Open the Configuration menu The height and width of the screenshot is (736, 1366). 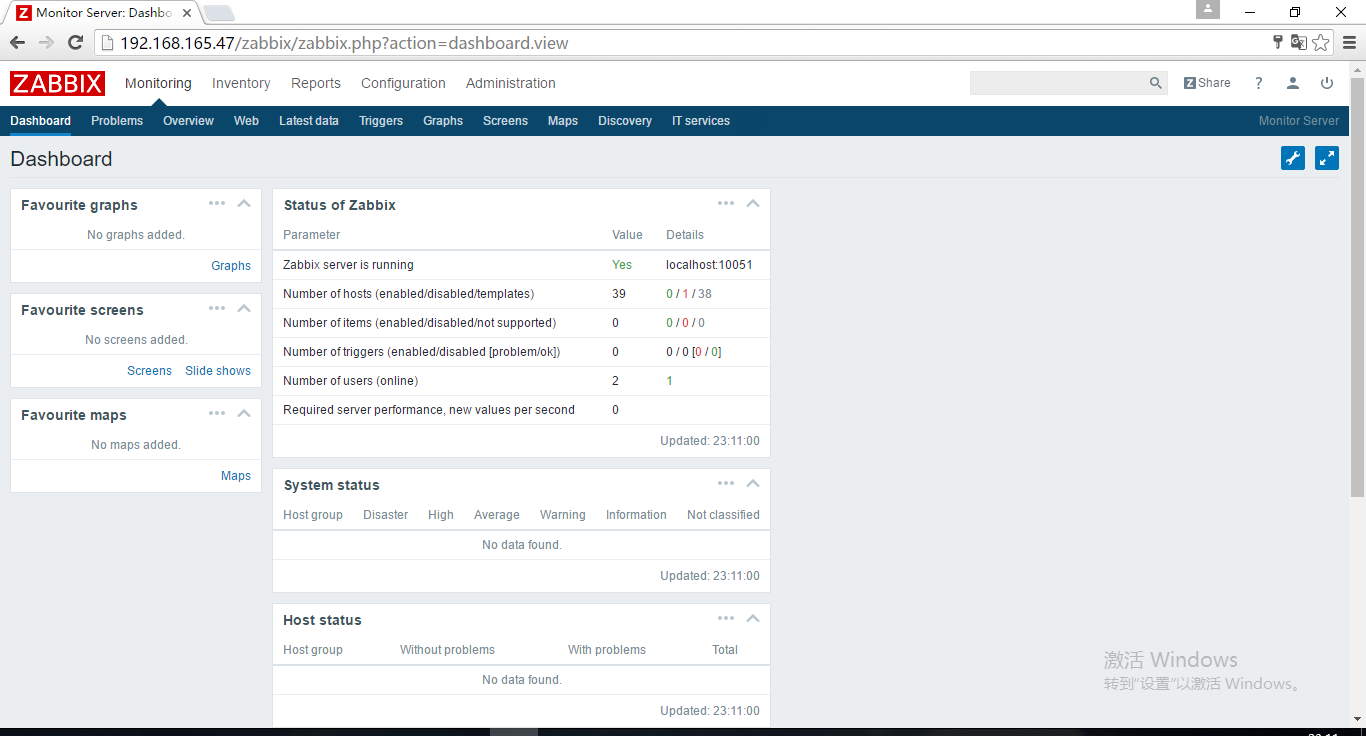click(x=403, y=83)
